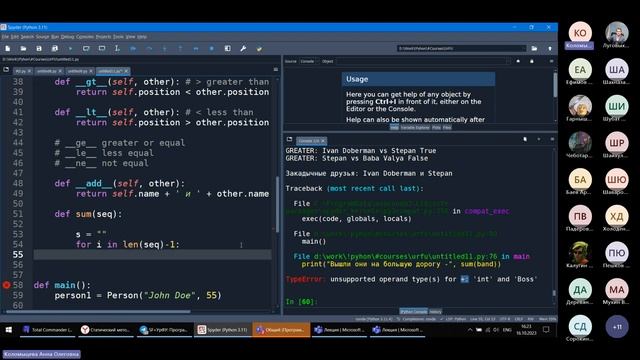The width and height of the screenshot is (640, 360).
Task: Click the Debug file toolbar icon
Action: click(133, 49)
